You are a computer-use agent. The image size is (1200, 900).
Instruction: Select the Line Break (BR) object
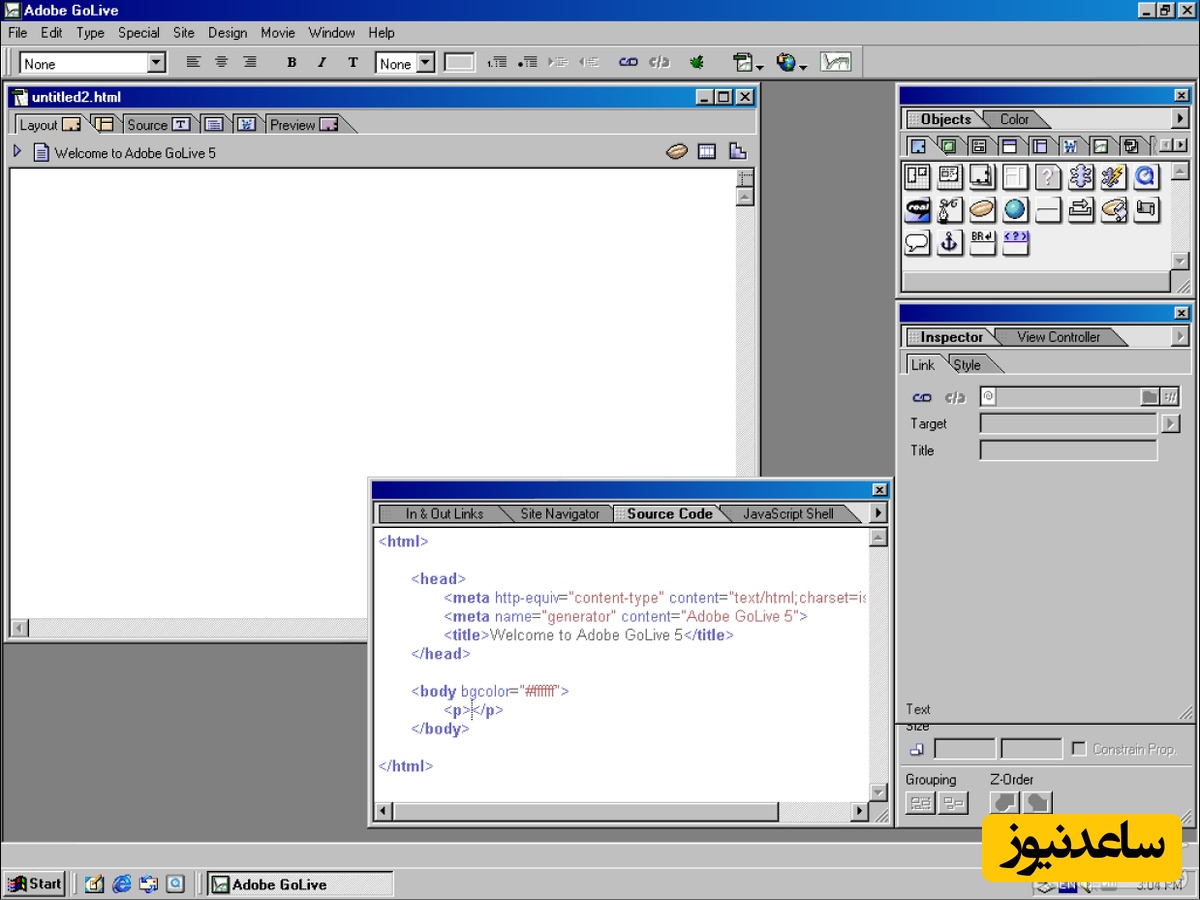(x=982, y=242)
